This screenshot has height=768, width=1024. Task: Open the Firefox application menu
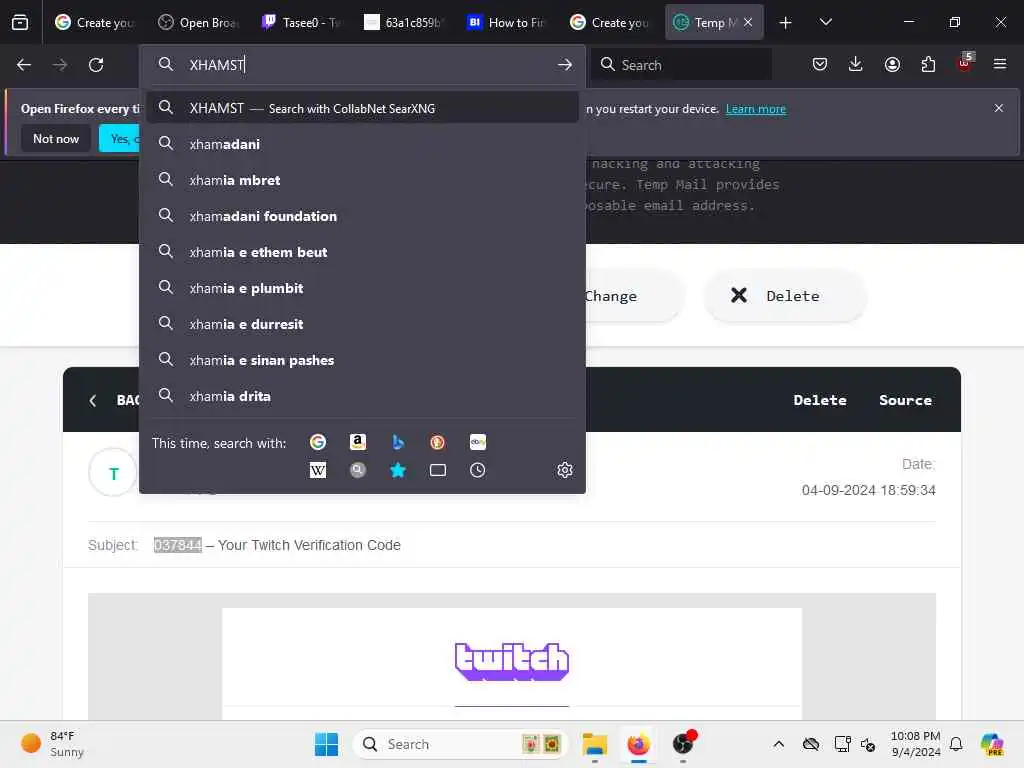(1000, 64)
